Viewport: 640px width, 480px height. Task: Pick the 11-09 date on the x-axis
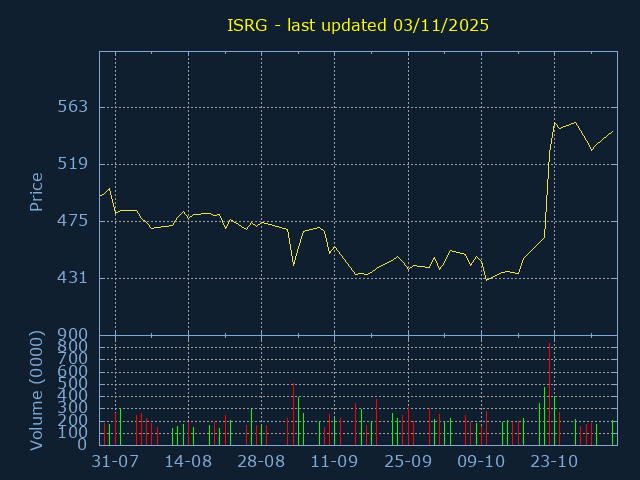click(x=334, y=462)
